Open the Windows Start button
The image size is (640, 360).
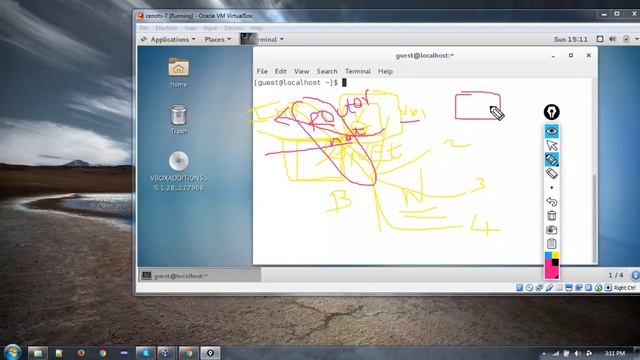click(12, 352)
